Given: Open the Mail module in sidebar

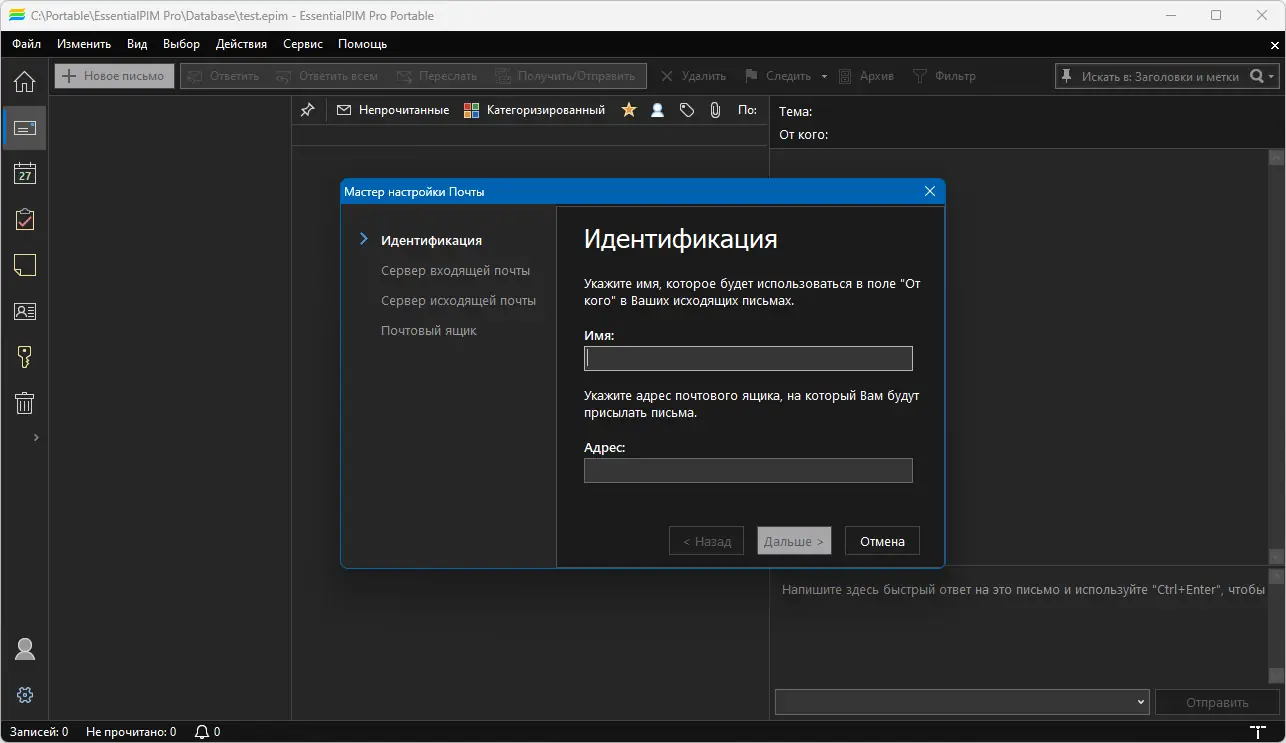Looking at the screenshot, I should (x=24, y=128).
